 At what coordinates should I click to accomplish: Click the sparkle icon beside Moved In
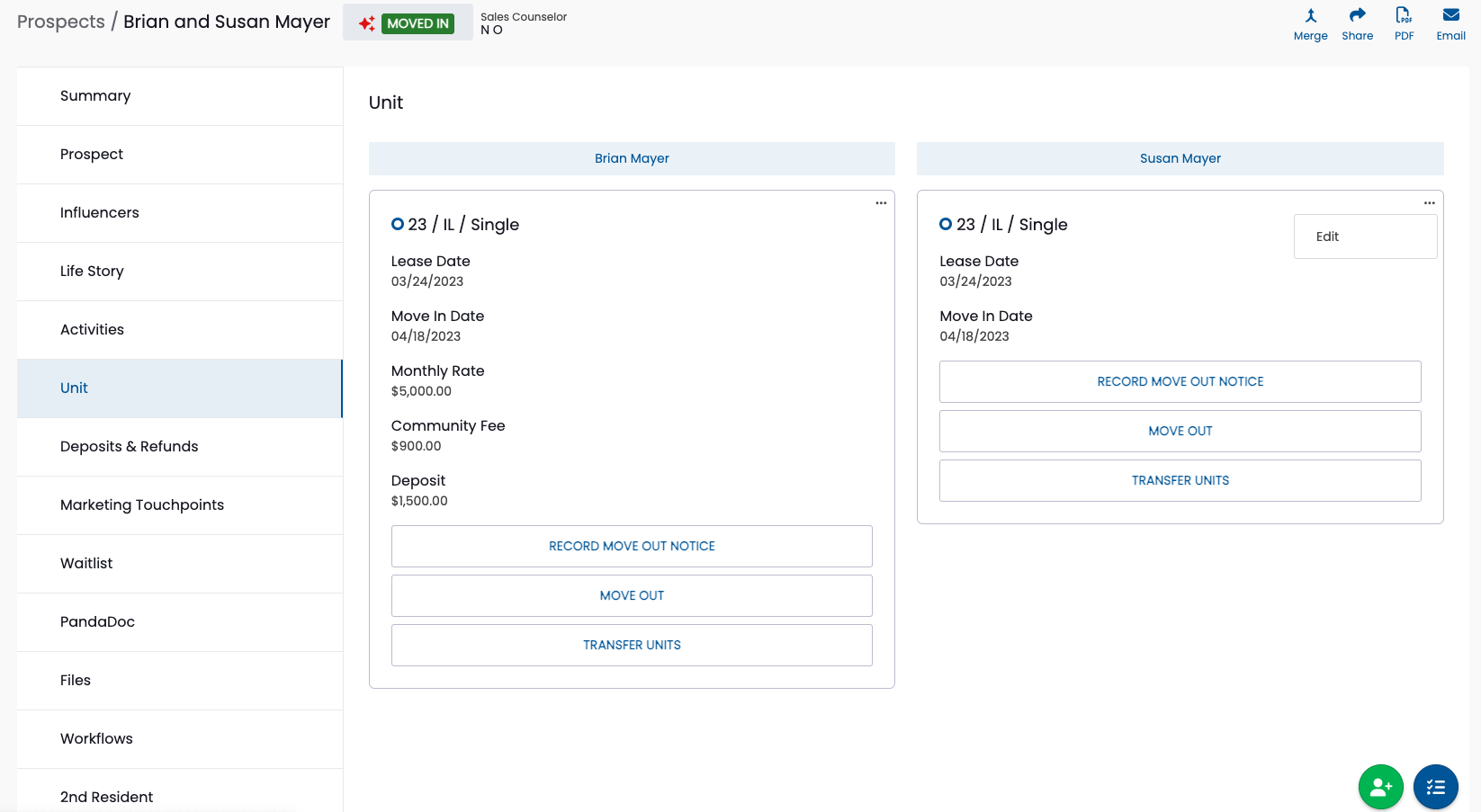tap(366, 23)
